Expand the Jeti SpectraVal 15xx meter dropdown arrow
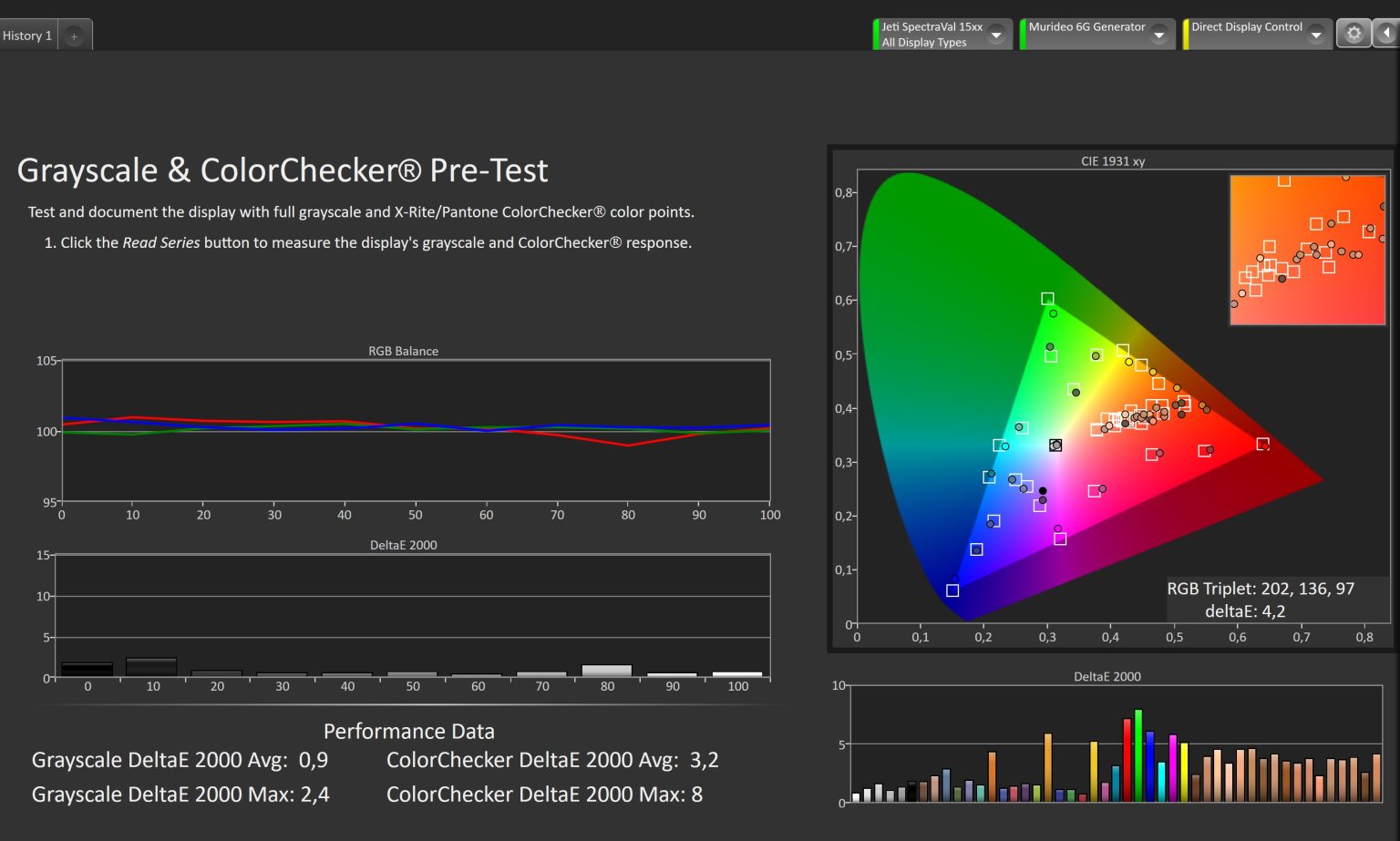1400x841 pixels. (996, 36)
